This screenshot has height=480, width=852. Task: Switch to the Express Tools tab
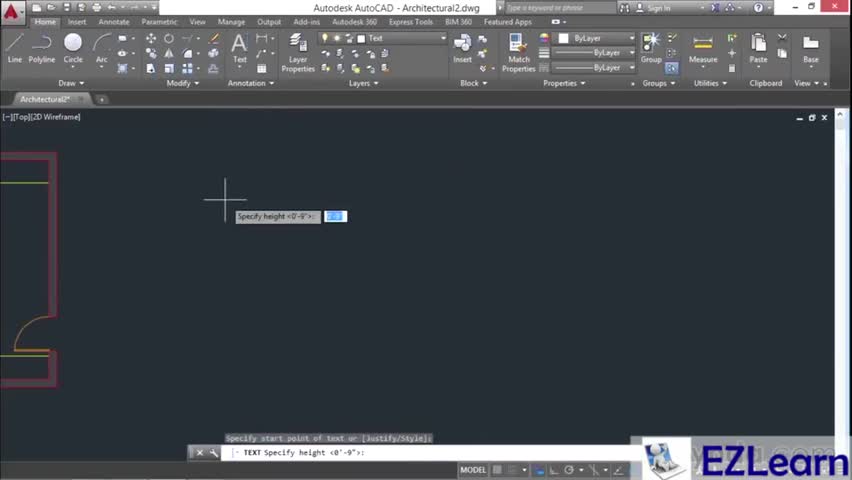[411, 22]
